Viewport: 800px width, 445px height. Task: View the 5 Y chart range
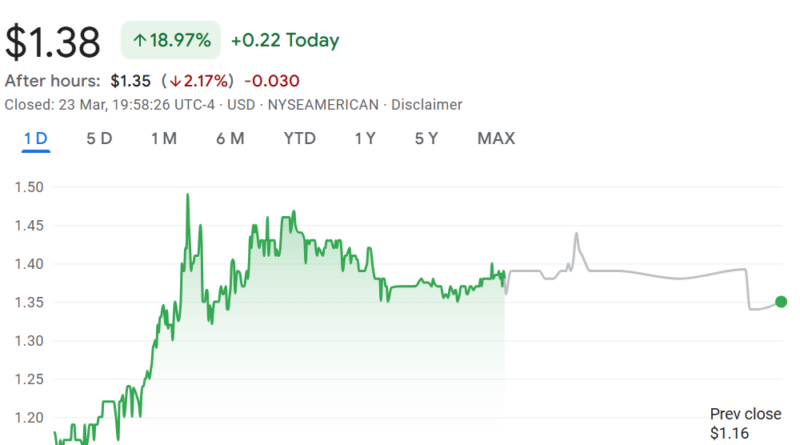pyautogui.click(x=426, y=139)
